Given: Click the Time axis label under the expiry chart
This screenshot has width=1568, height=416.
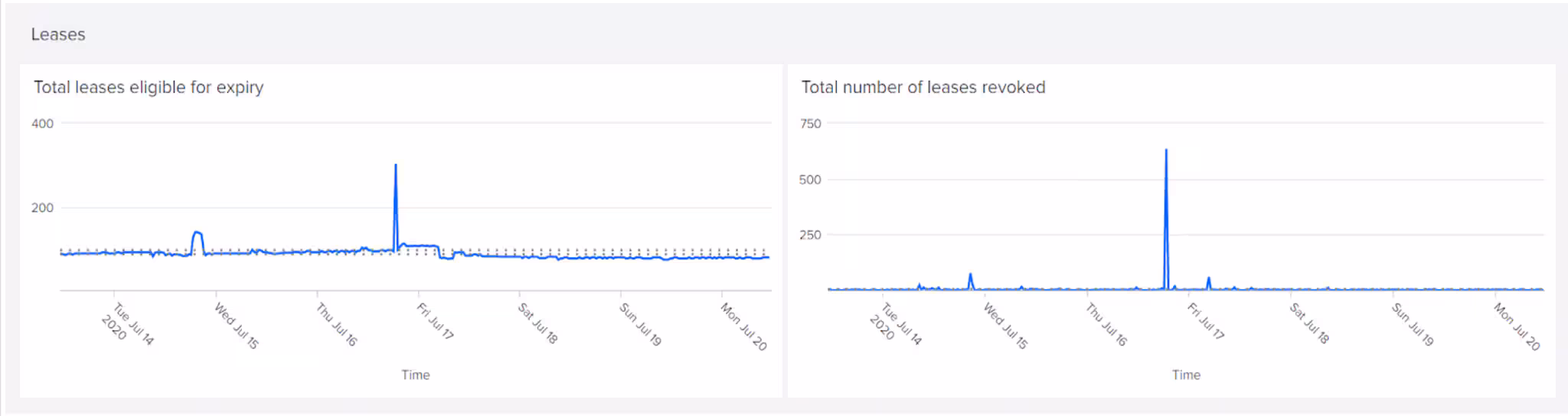Looking at the screenshot, I should (415, 375).
